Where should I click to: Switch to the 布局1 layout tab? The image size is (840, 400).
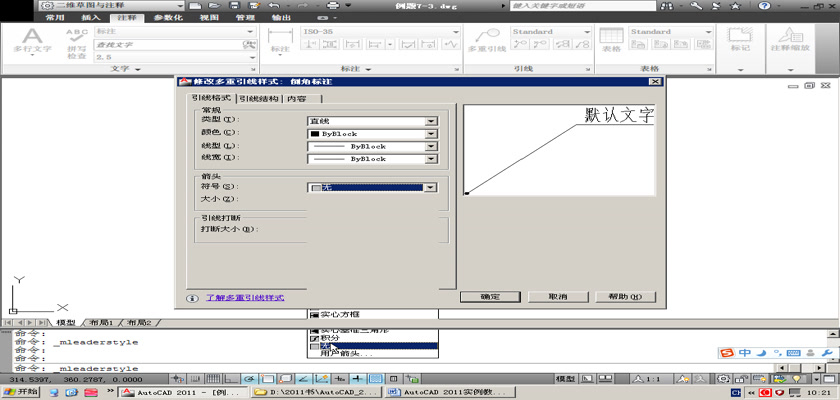click(x=102, y=323)
